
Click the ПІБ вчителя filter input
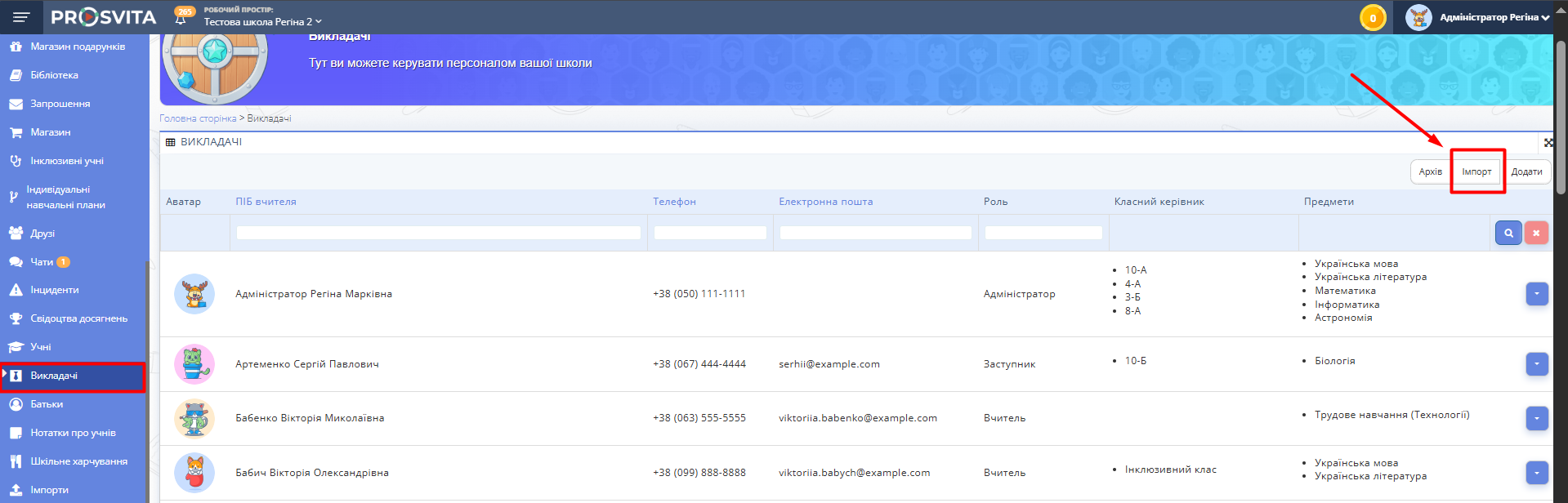click(439, 233)
